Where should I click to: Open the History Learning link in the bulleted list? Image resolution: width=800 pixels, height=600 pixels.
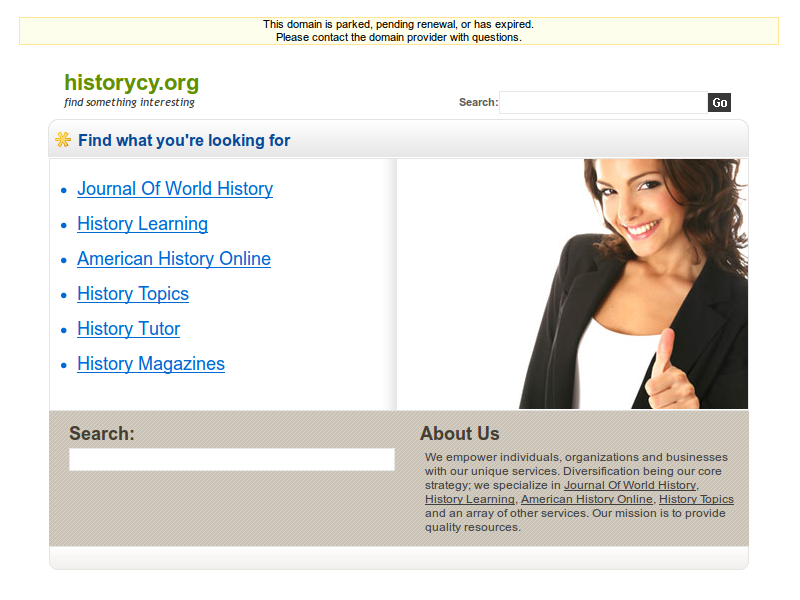coord(142,224)
